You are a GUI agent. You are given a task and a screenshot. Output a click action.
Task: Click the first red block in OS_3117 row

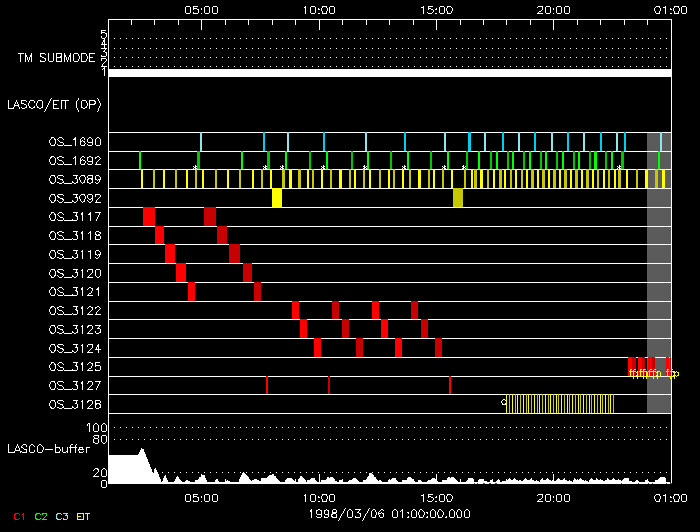tap(149, 217)
